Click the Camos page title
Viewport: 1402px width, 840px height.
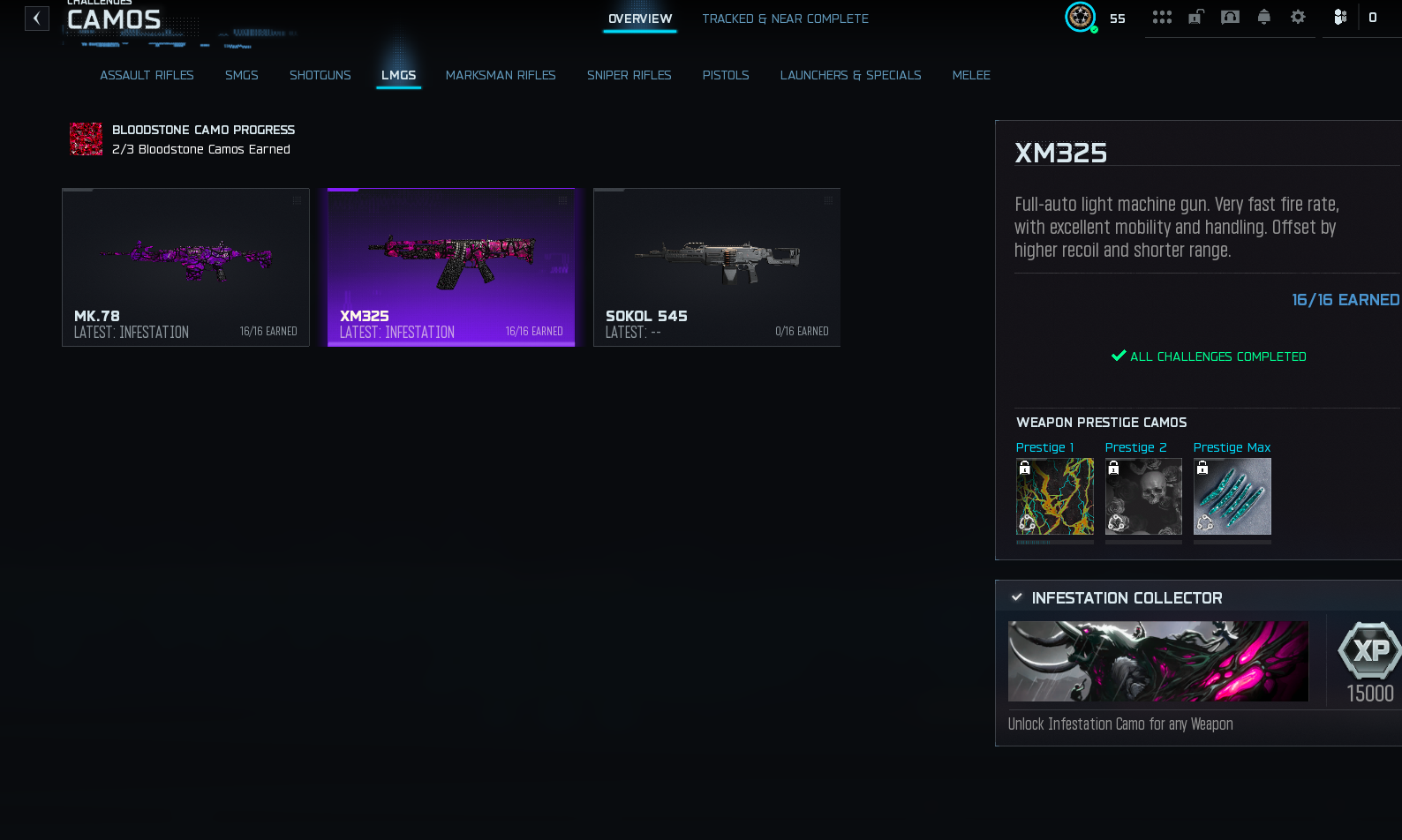click(x=114, y=19)
